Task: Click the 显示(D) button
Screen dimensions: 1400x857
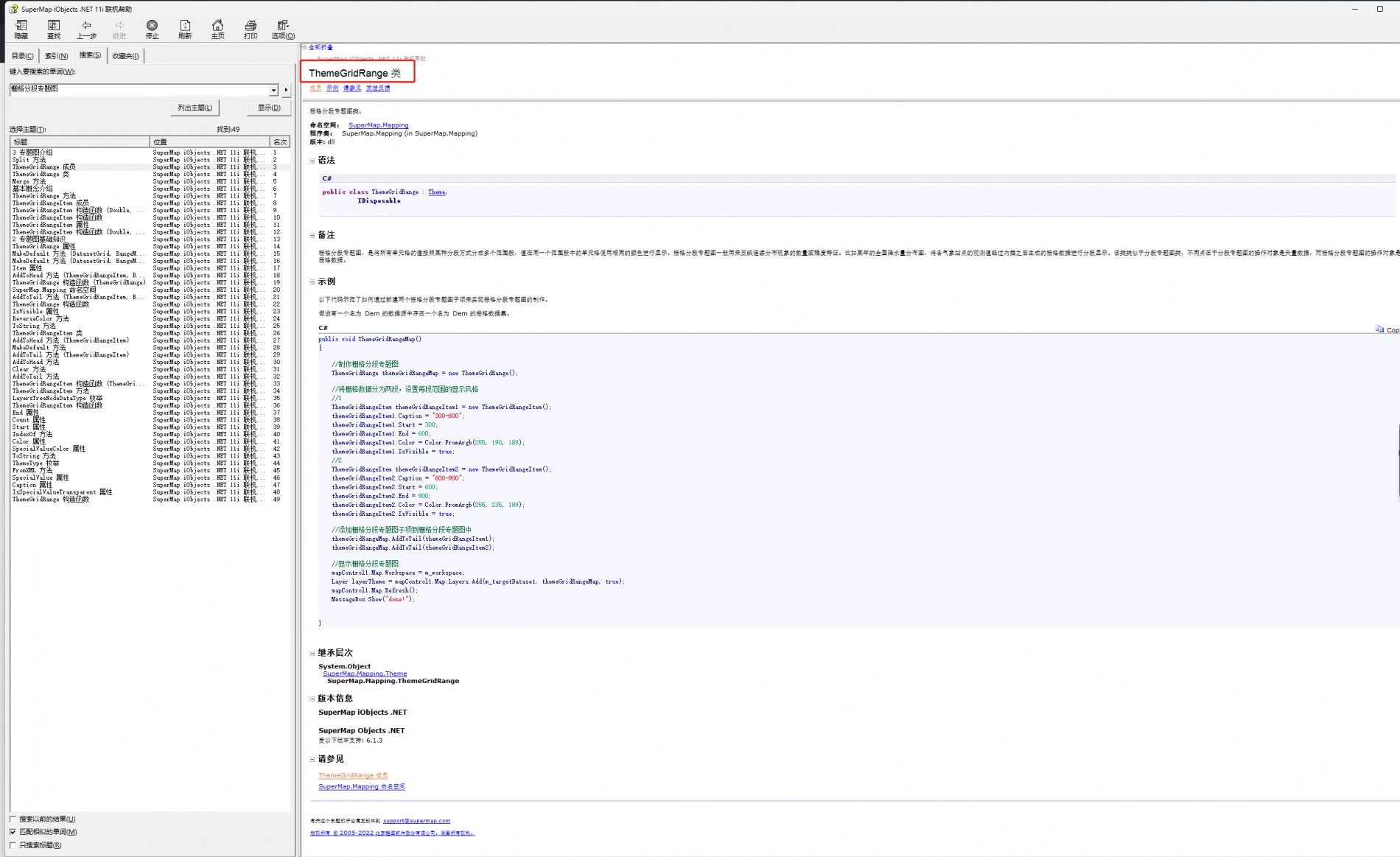Action: [269, 108]
